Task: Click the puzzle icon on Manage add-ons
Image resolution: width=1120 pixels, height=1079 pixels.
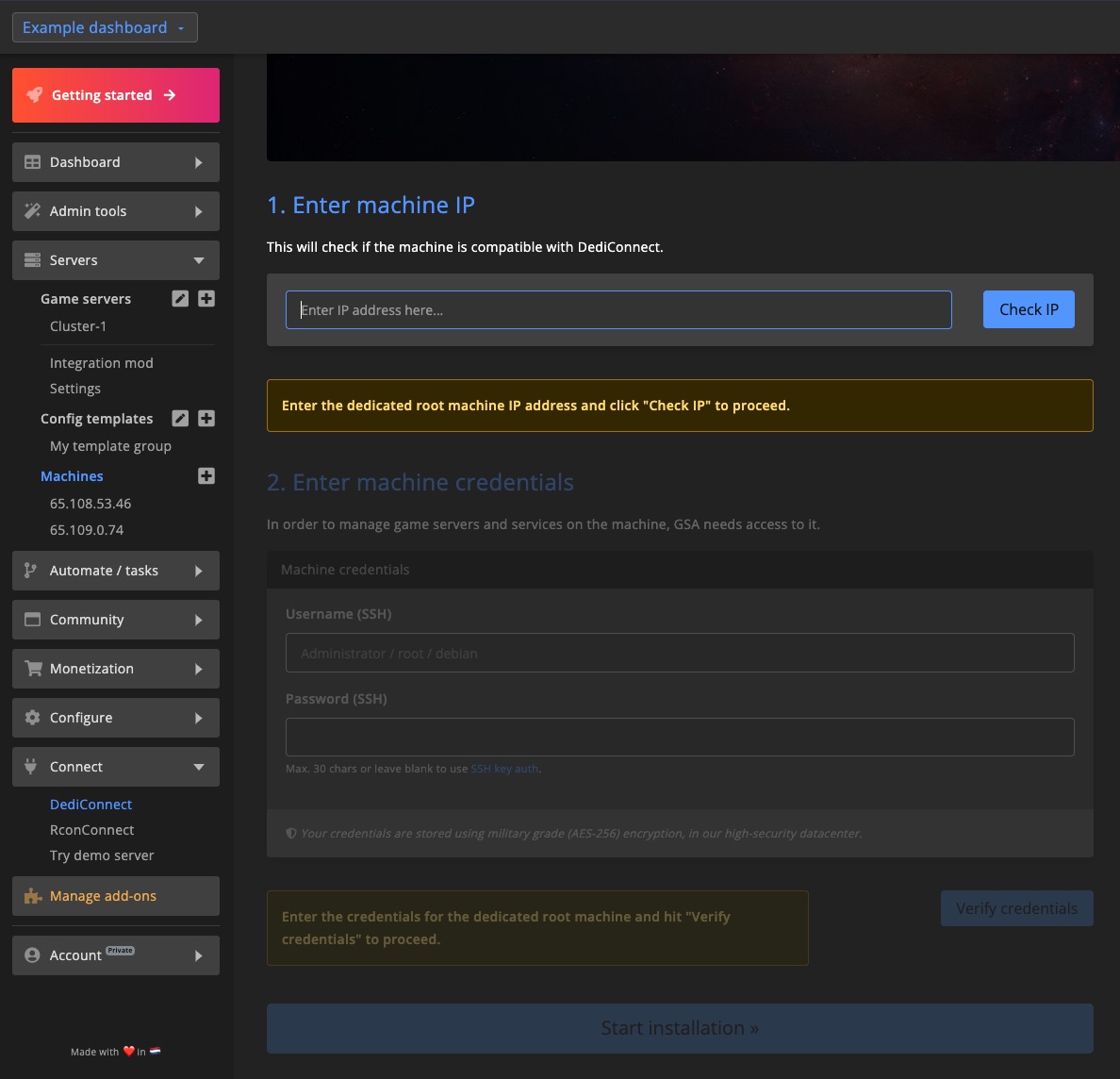Action: coord(33,896)
